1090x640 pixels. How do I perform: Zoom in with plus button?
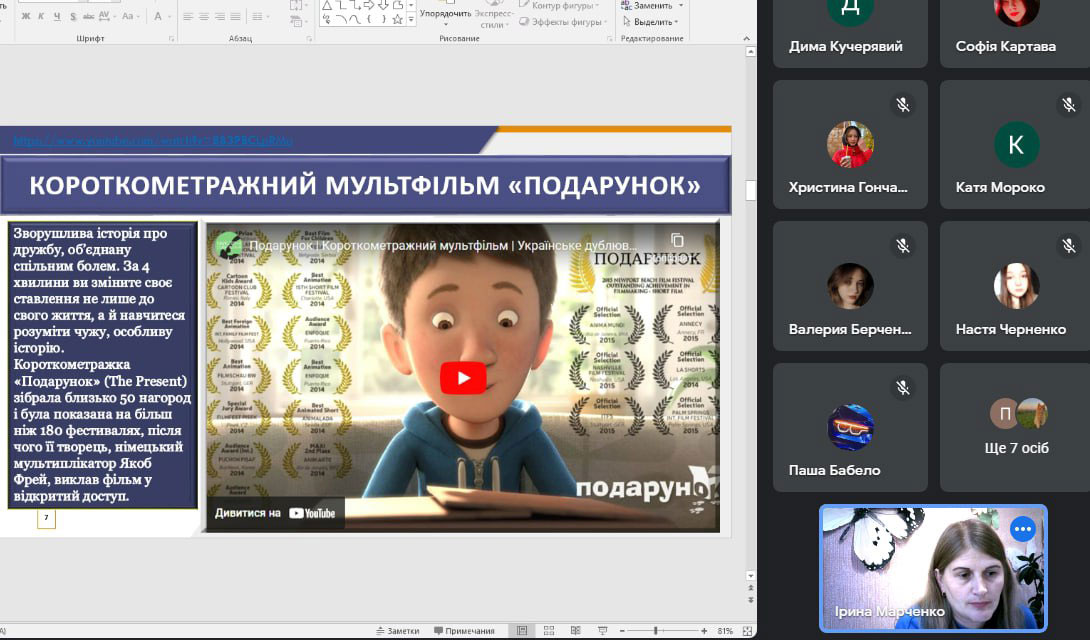click(704, 631)
